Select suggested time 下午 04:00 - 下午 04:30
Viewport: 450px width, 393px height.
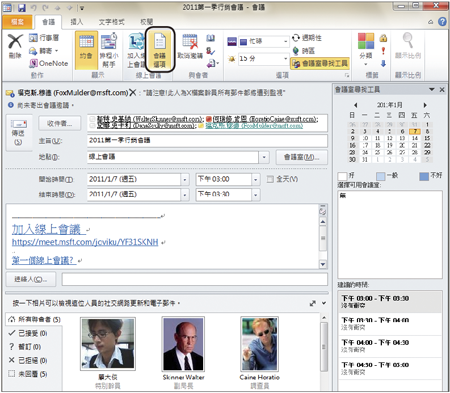coord(390,346)
